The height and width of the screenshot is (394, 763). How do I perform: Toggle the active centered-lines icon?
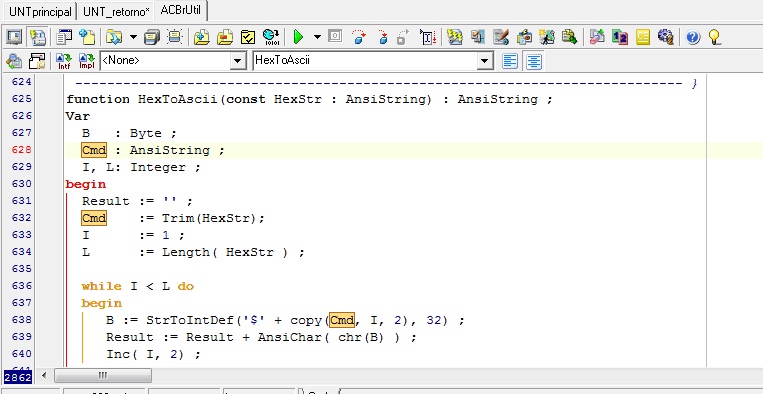pyautogui.click(x=534, y=61)
